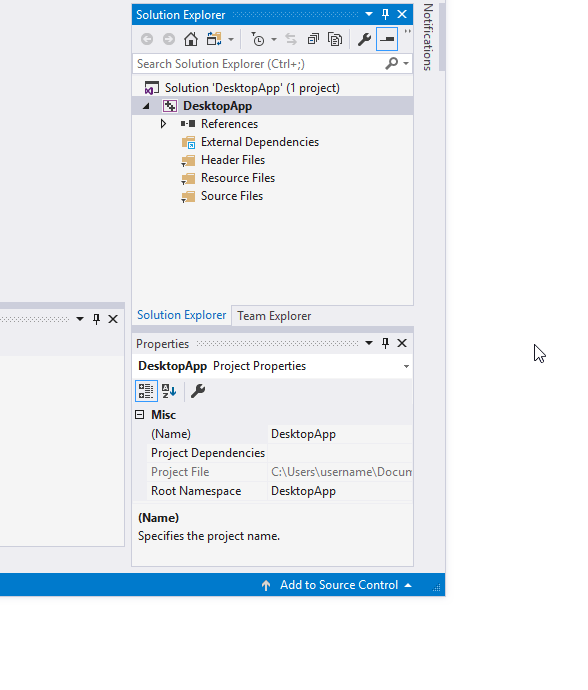
Task: Switch Properties to Categorized view
Action: 146,391
